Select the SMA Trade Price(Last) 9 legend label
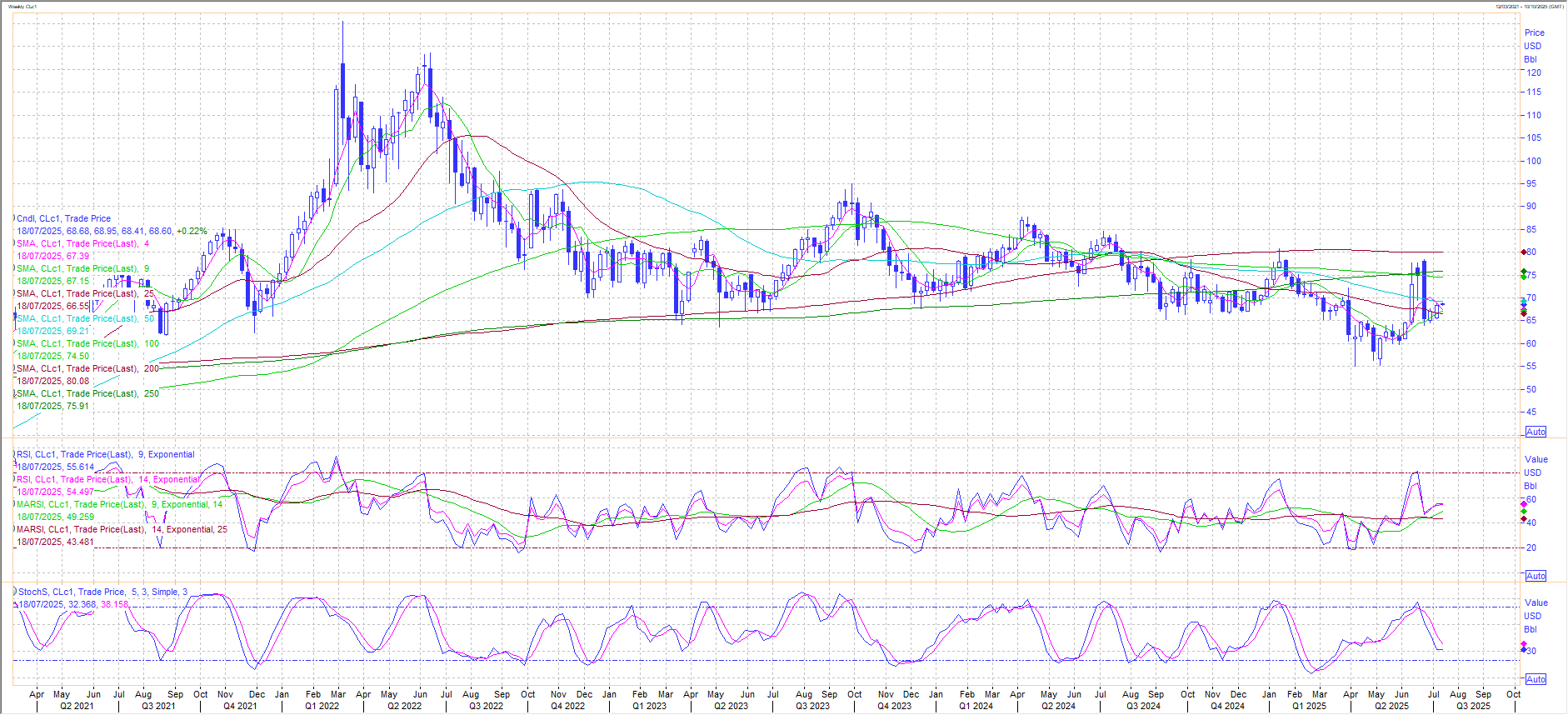 tap(82, 268)
